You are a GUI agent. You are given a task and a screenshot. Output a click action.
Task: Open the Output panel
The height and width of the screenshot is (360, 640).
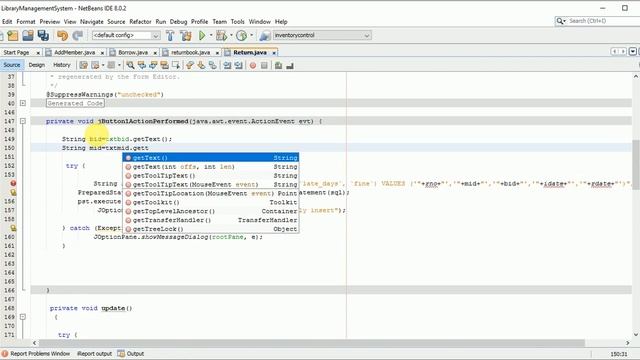[131, 354]
